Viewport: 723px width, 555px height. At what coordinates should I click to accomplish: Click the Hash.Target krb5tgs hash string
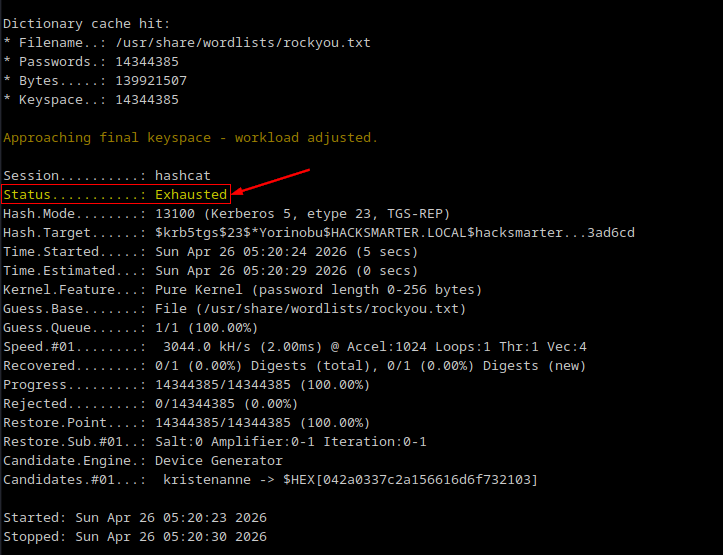(394, 232)
